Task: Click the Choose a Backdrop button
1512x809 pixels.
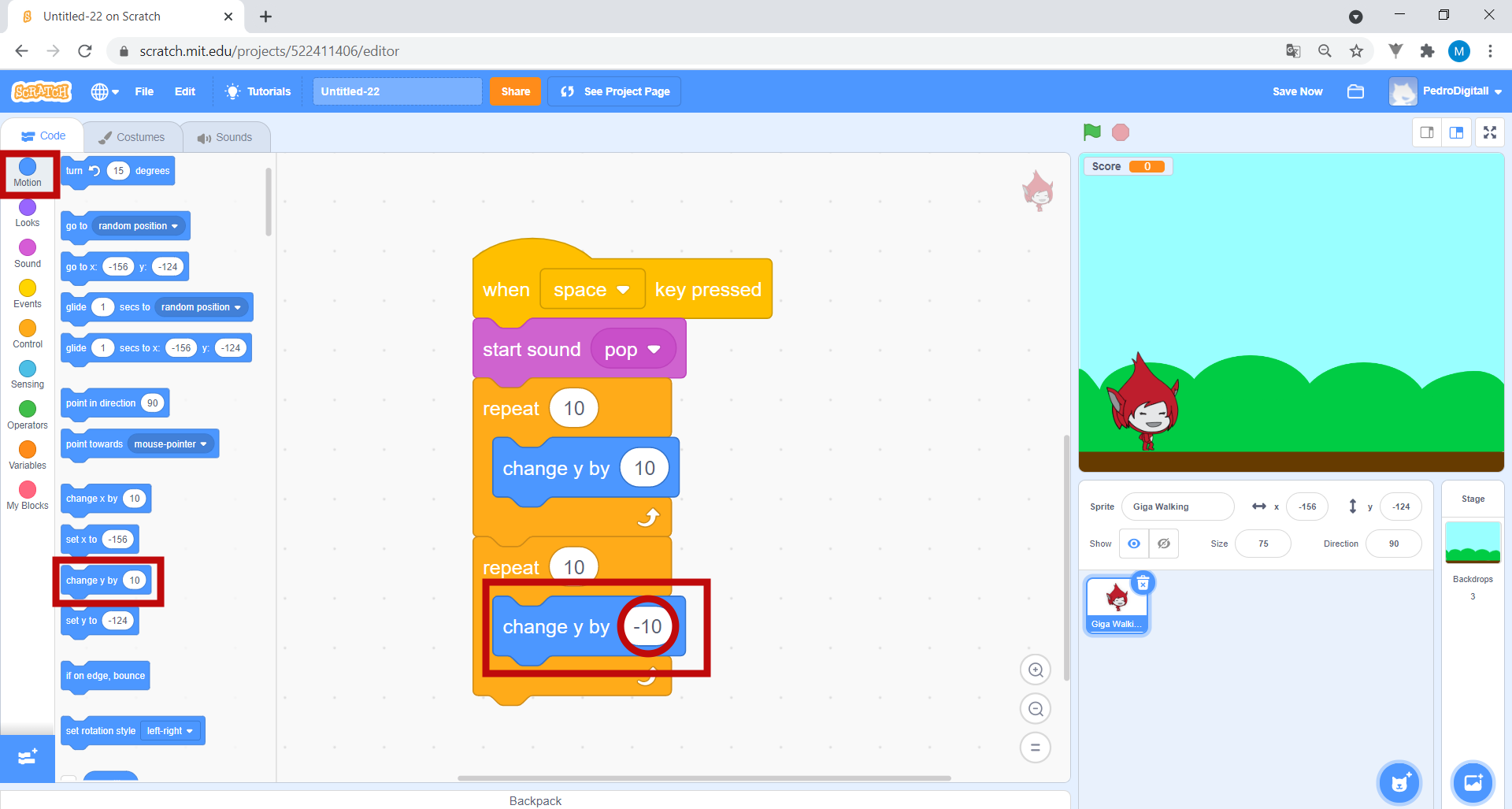Action: [1473, 782]
